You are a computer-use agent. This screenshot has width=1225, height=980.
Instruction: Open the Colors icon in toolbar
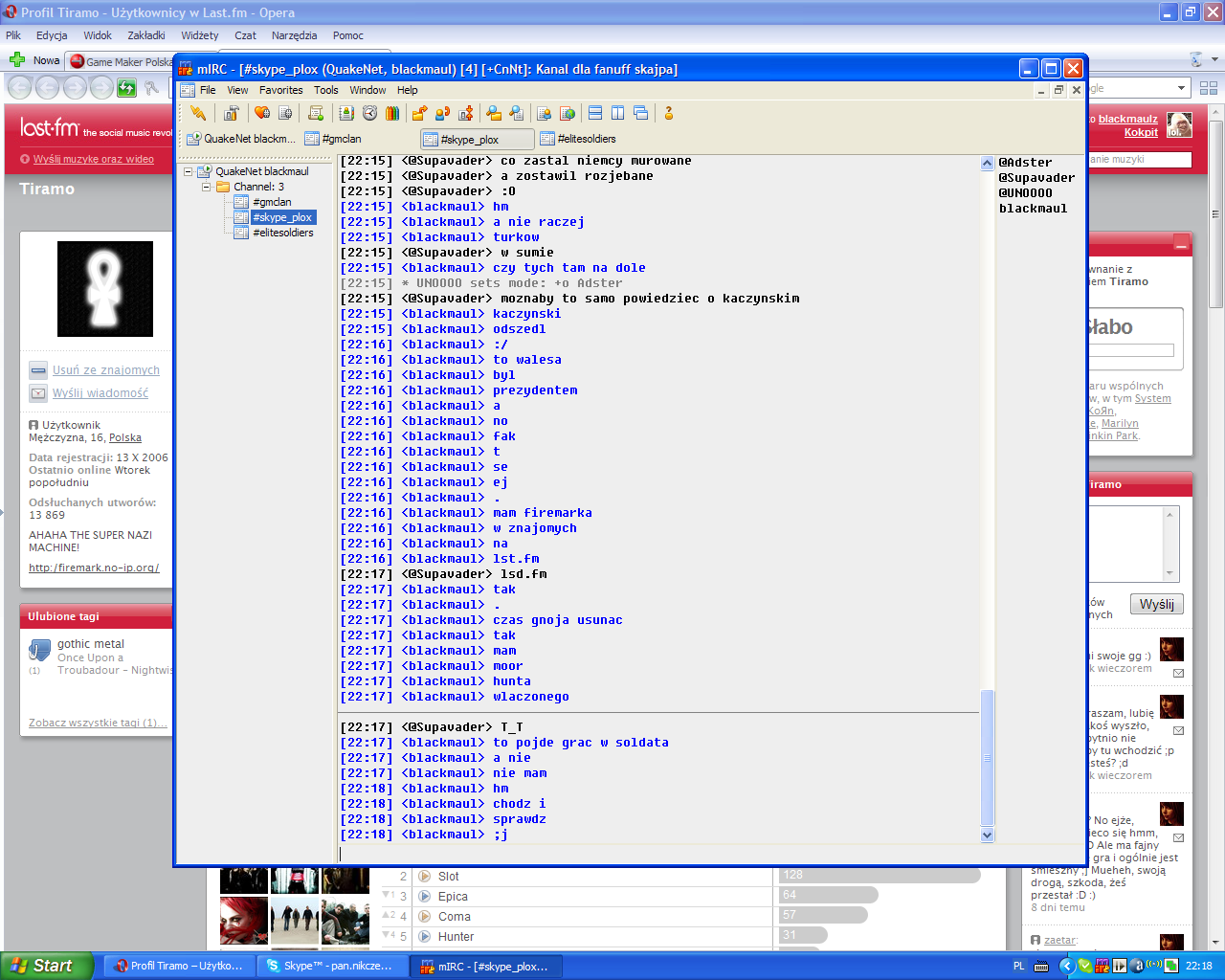(x=392, y=113)
